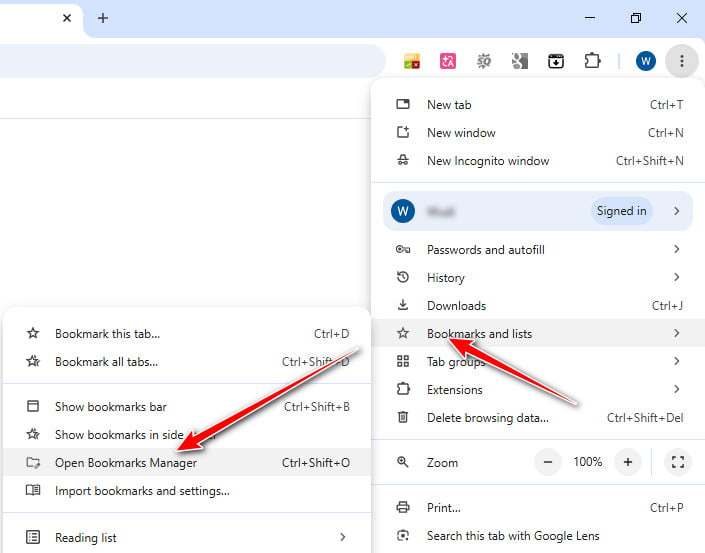This screenshot has width=705, height=553.
Task: Click the key icon beside Passwords
Action: [x=403, y=249]
